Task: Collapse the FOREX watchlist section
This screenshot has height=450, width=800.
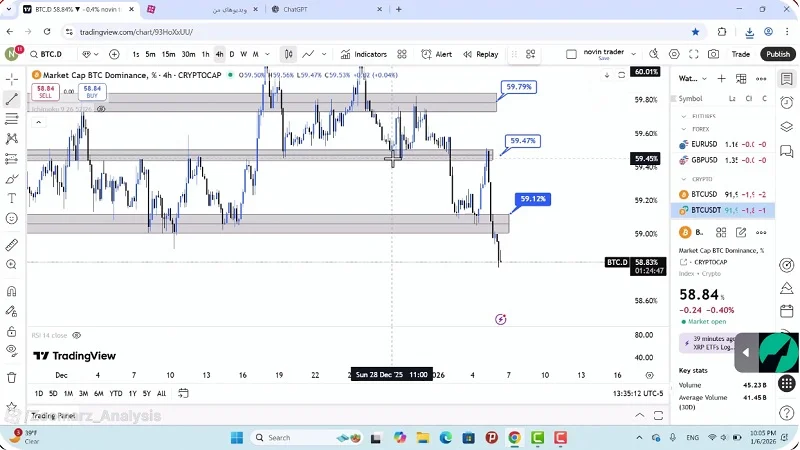Action: click(684, 129)
